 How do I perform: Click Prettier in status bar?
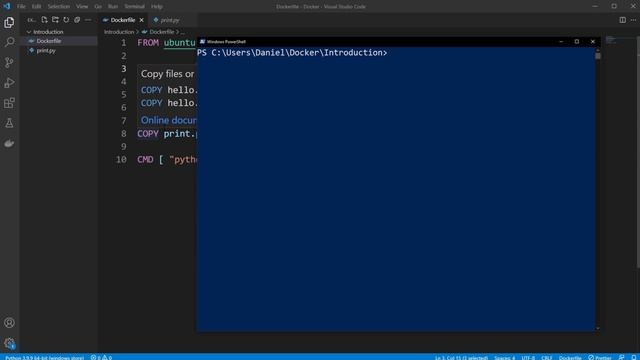point(600,358)
